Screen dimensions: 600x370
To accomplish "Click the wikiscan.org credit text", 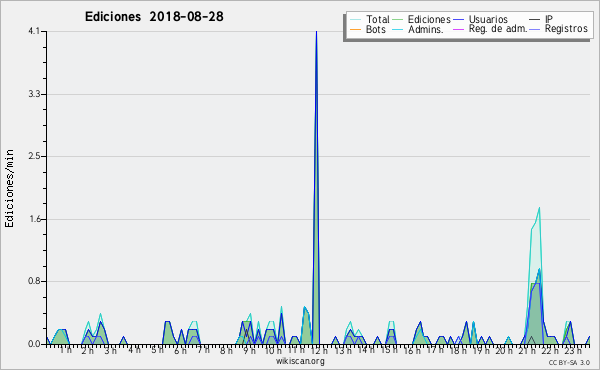I will point(300,361).
